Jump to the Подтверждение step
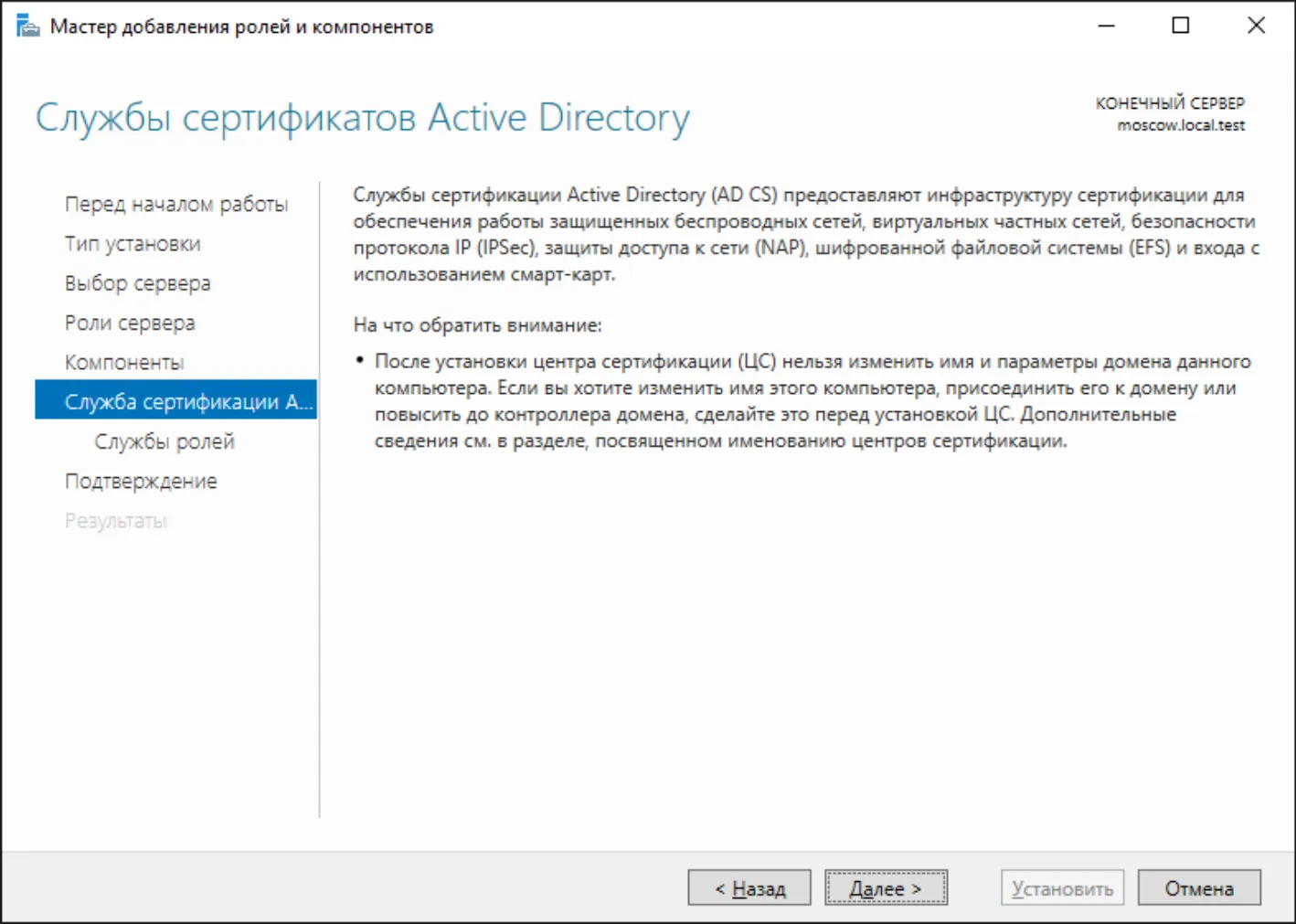The image size is (1296, 924). tap(141, 482)
